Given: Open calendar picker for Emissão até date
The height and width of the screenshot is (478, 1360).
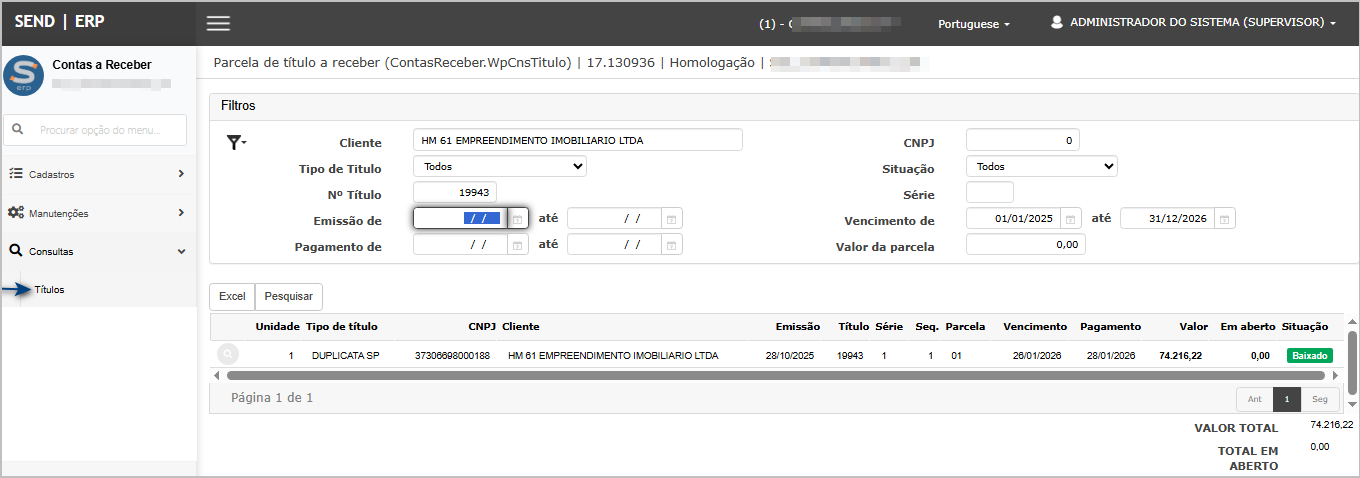Looking at the screenshot, I should 672,219.
